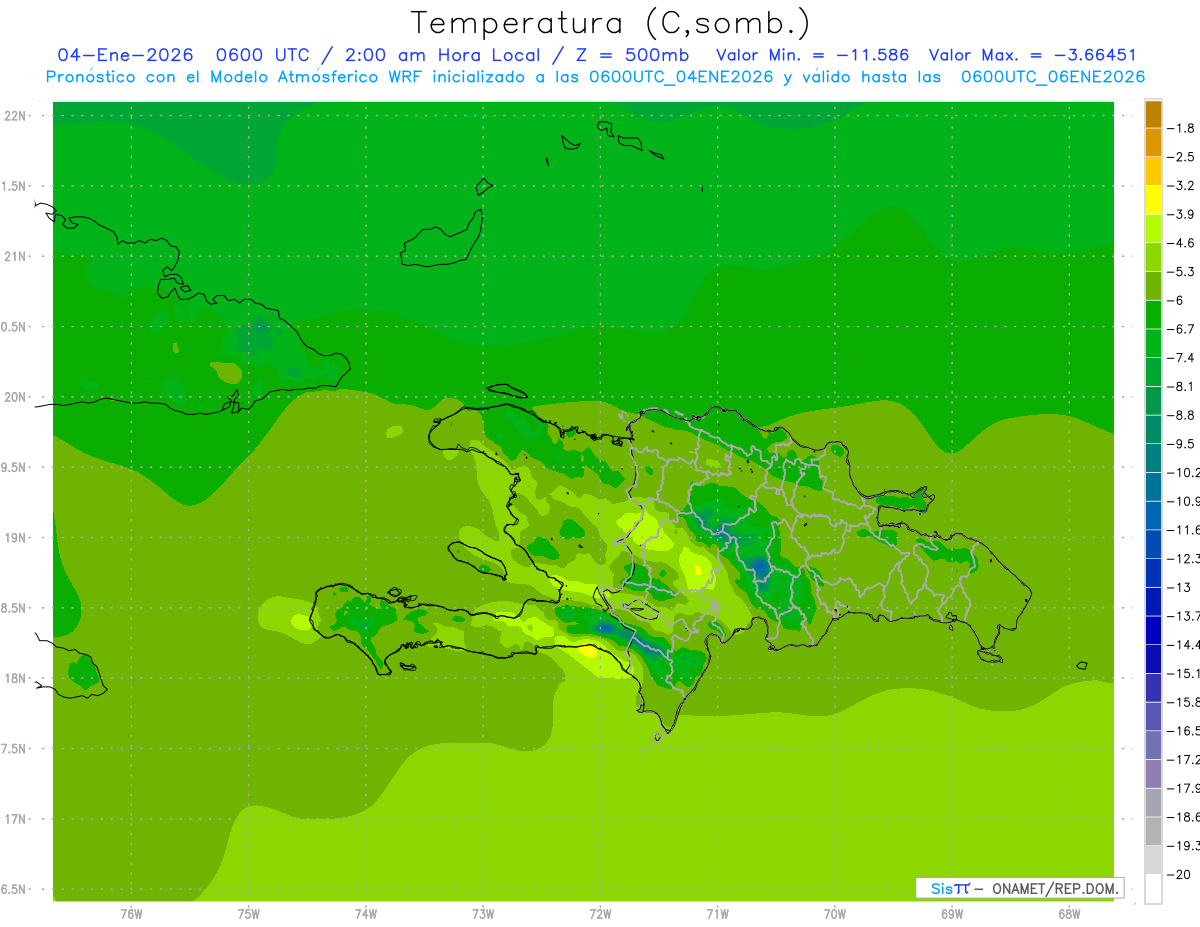The image size is (1200, 927).
Task: Click the "0600UTC_04ENE2026" initialization timestamp
Action: pos(681,77)
